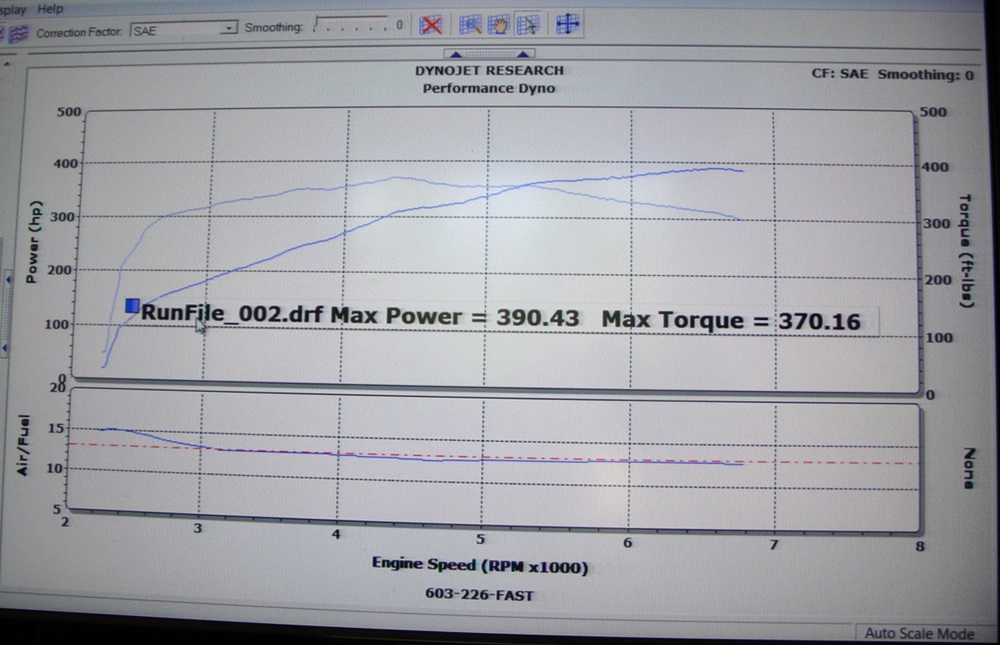Click the red X delete run icon
Viewport: 1000px width, 645px height.
click(431, 25)
